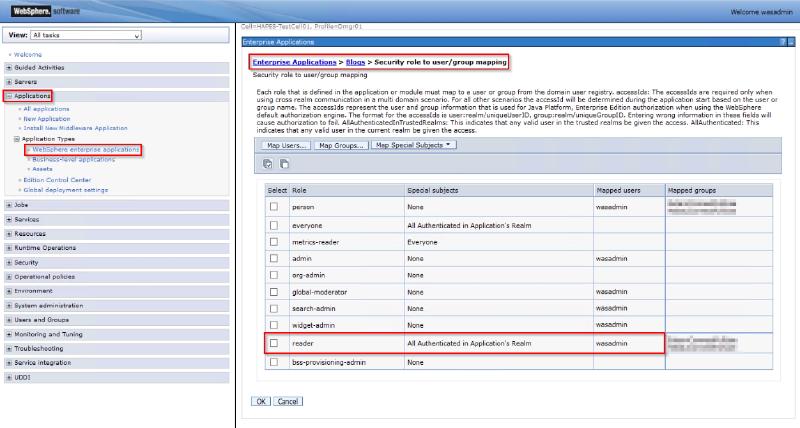The height and width of the screenshot is (428, 800).
Task: Expand the Jobs section
Action: tap(9, 205)
